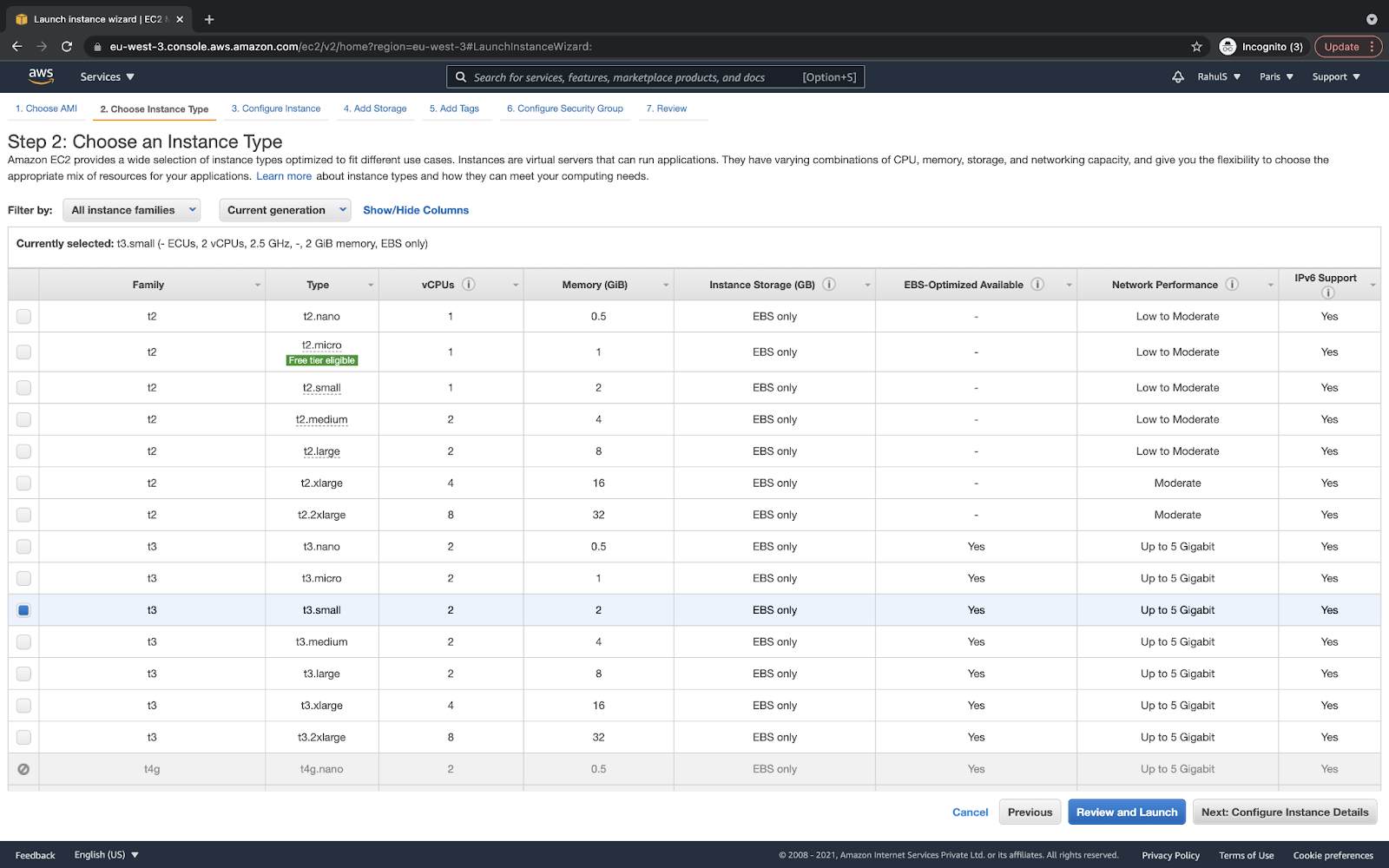Click the Incognito profile icon
1389x868 pixels.
(x=1228, y=47)
